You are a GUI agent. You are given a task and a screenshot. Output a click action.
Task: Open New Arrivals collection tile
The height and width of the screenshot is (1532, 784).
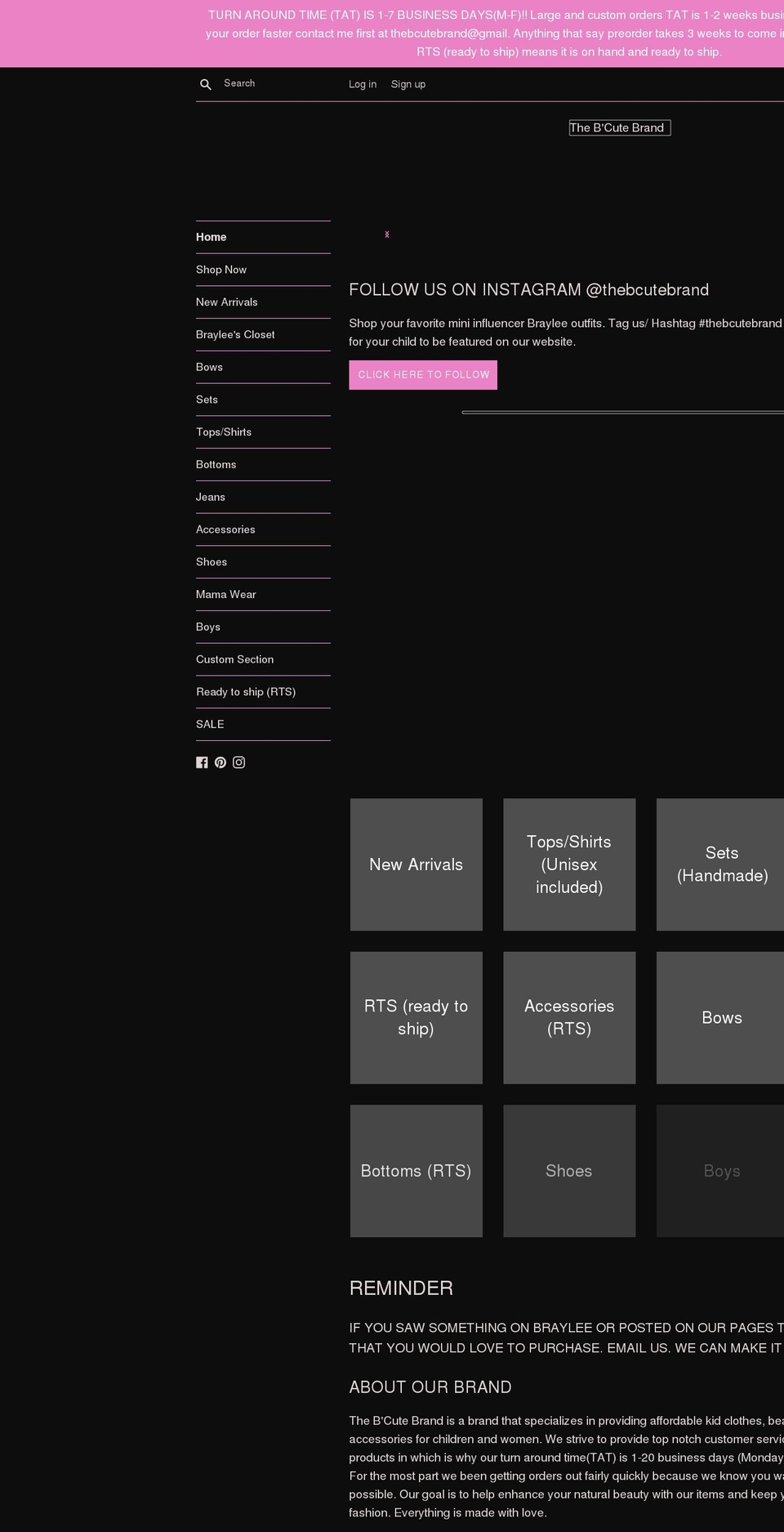click(416, 864)
